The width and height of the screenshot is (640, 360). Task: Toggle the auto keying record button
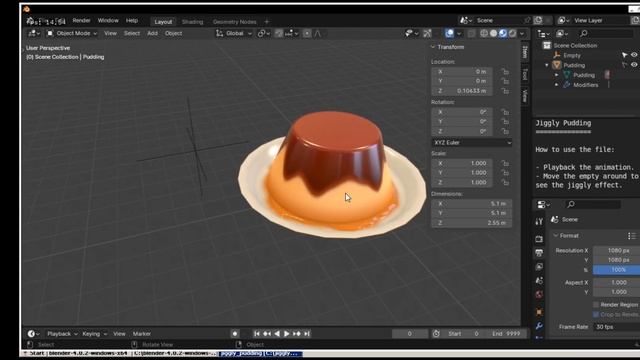click(x=235, y=334)
